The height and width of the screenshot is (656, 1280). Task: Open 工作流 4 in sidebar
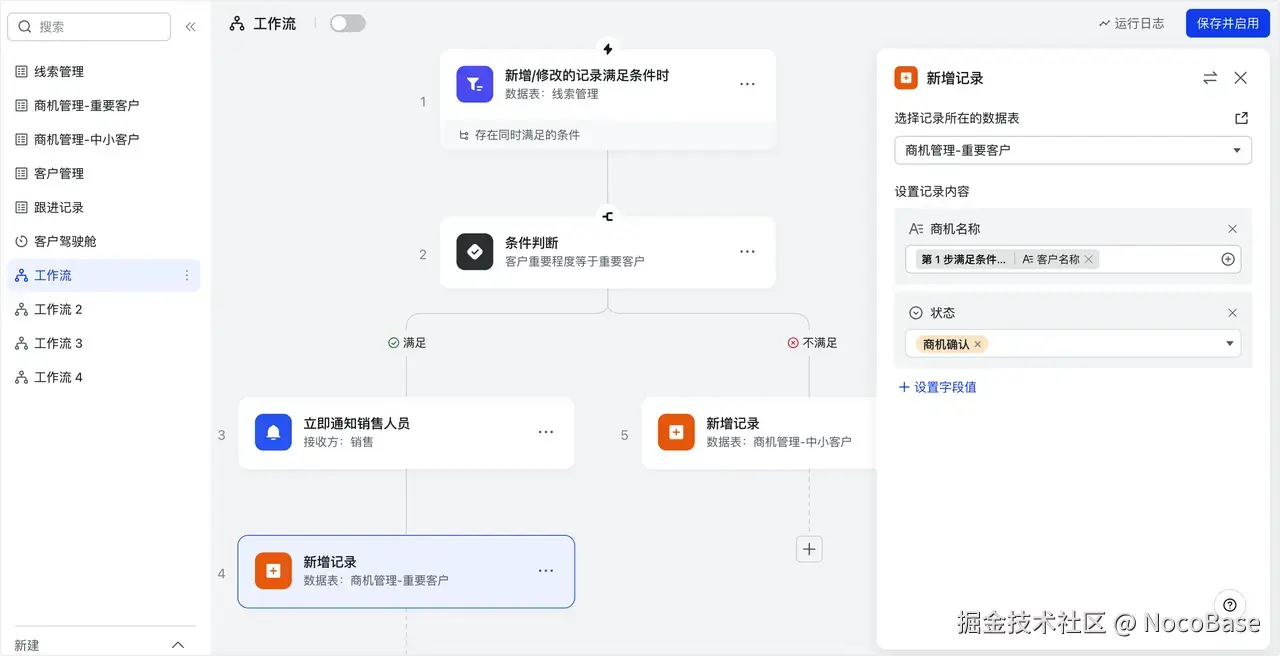103,377
